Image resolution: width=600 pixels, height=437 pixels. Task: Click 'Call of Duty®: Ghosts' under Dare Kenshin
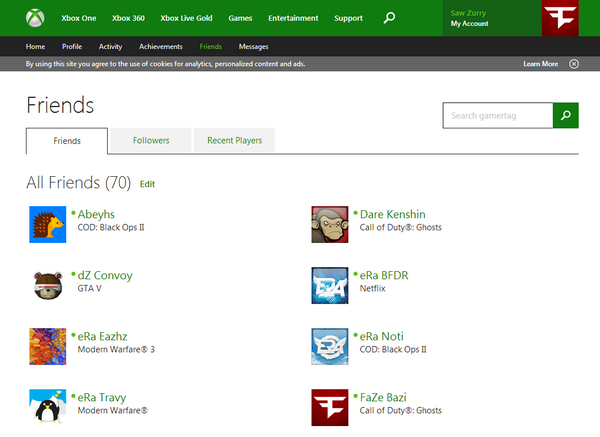[x=401, y=227]
